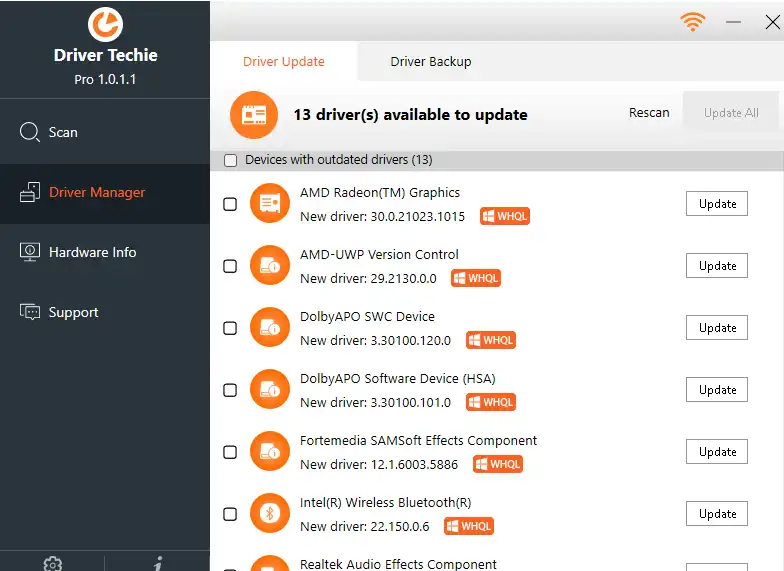Click the AMD Radeon Graphics device icon
The height and width of the screenshot is (571, 784).
(x=269, y=204)
